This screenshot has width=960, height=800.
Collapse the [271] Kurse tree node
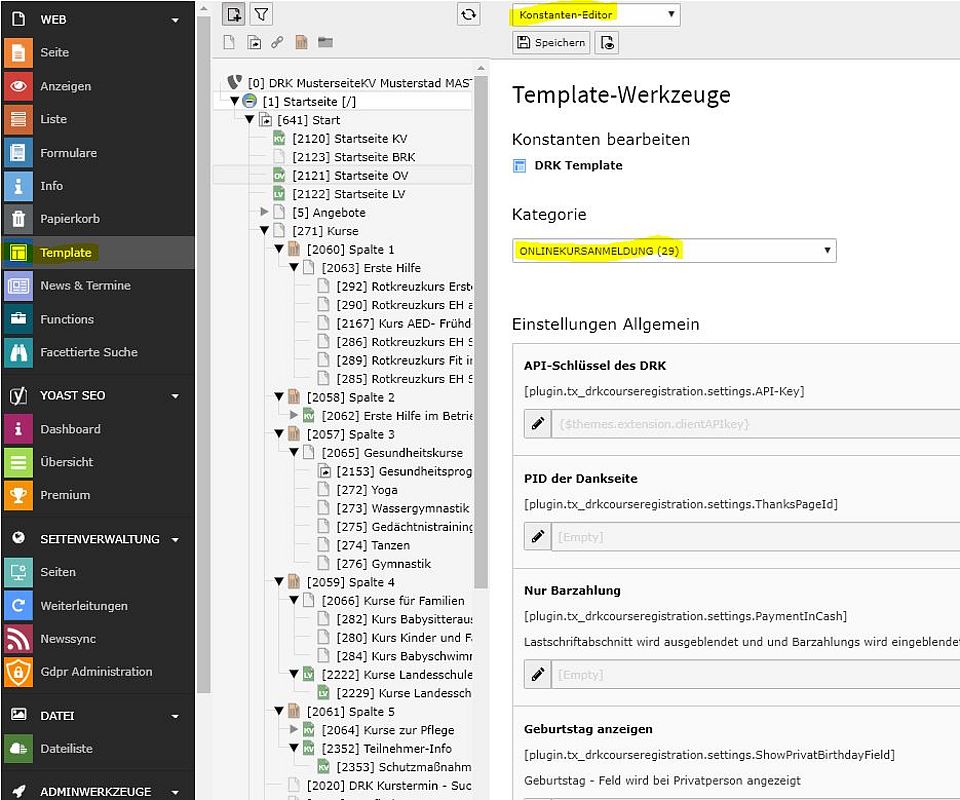(264, 231)
